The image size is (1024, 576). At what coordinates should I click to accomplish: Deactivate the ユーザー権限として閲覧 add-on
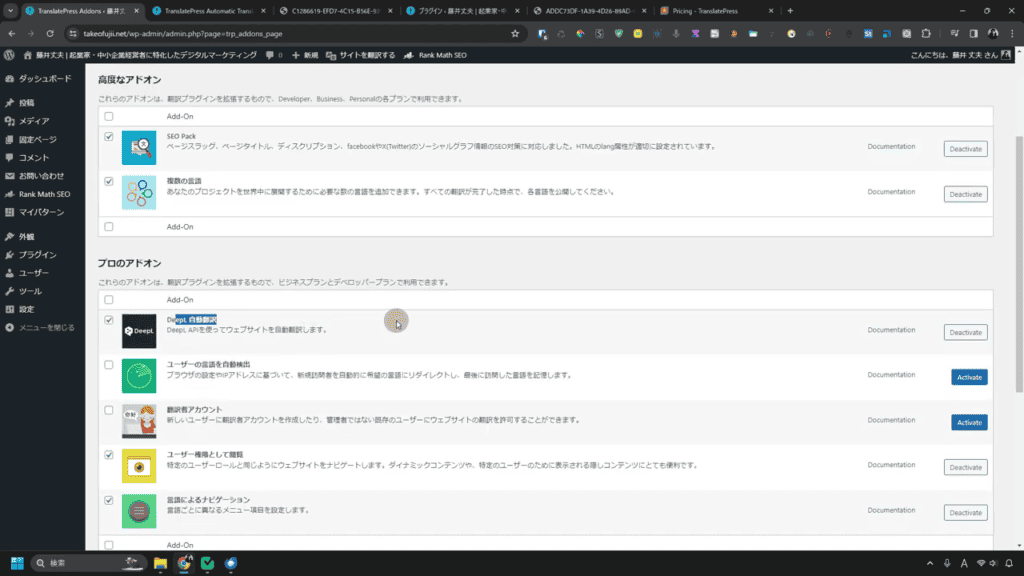click(x=965, y=468)
